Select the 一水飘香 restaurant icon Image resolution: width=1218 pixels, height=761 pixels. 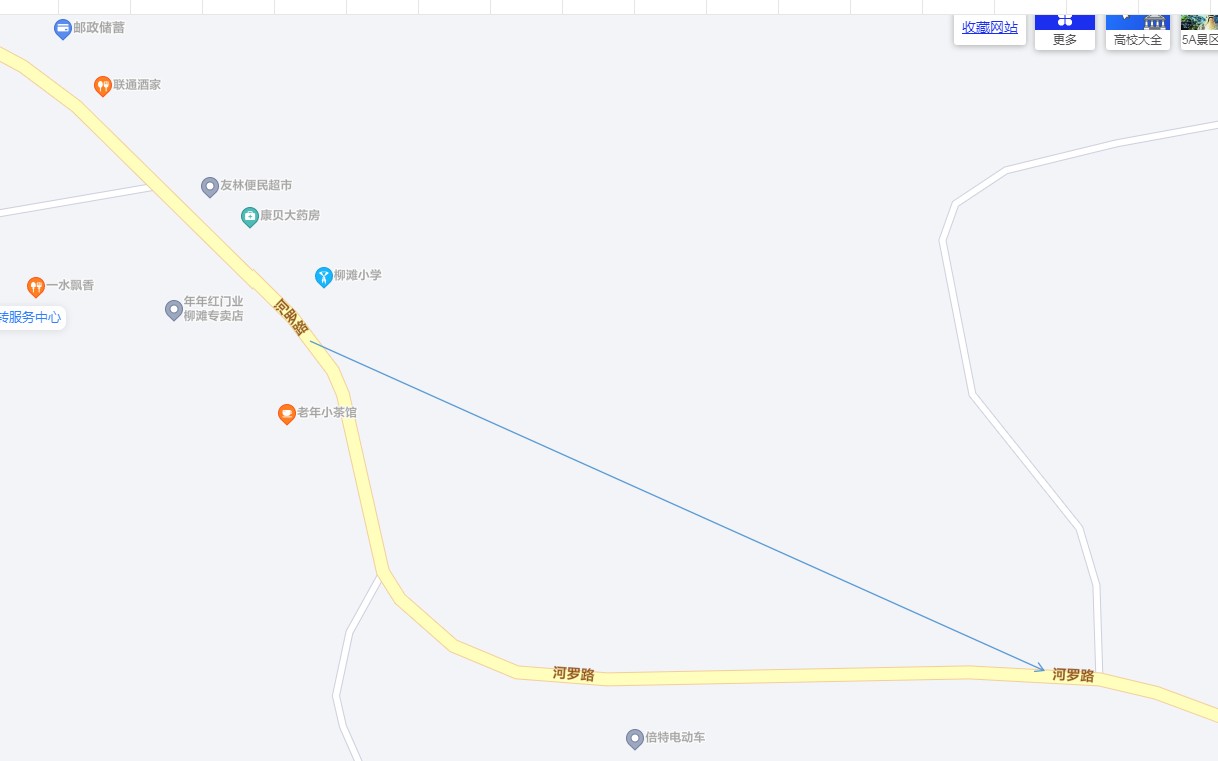36,287
